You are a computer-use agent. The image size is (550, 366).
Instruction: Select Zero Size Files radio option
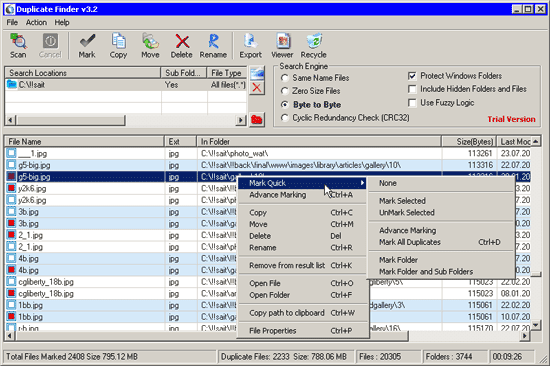click(x=285, y=91)
